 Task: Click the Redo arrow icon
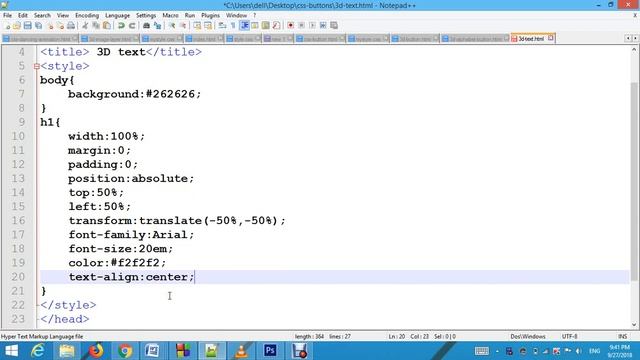click(x=132, y=26)
